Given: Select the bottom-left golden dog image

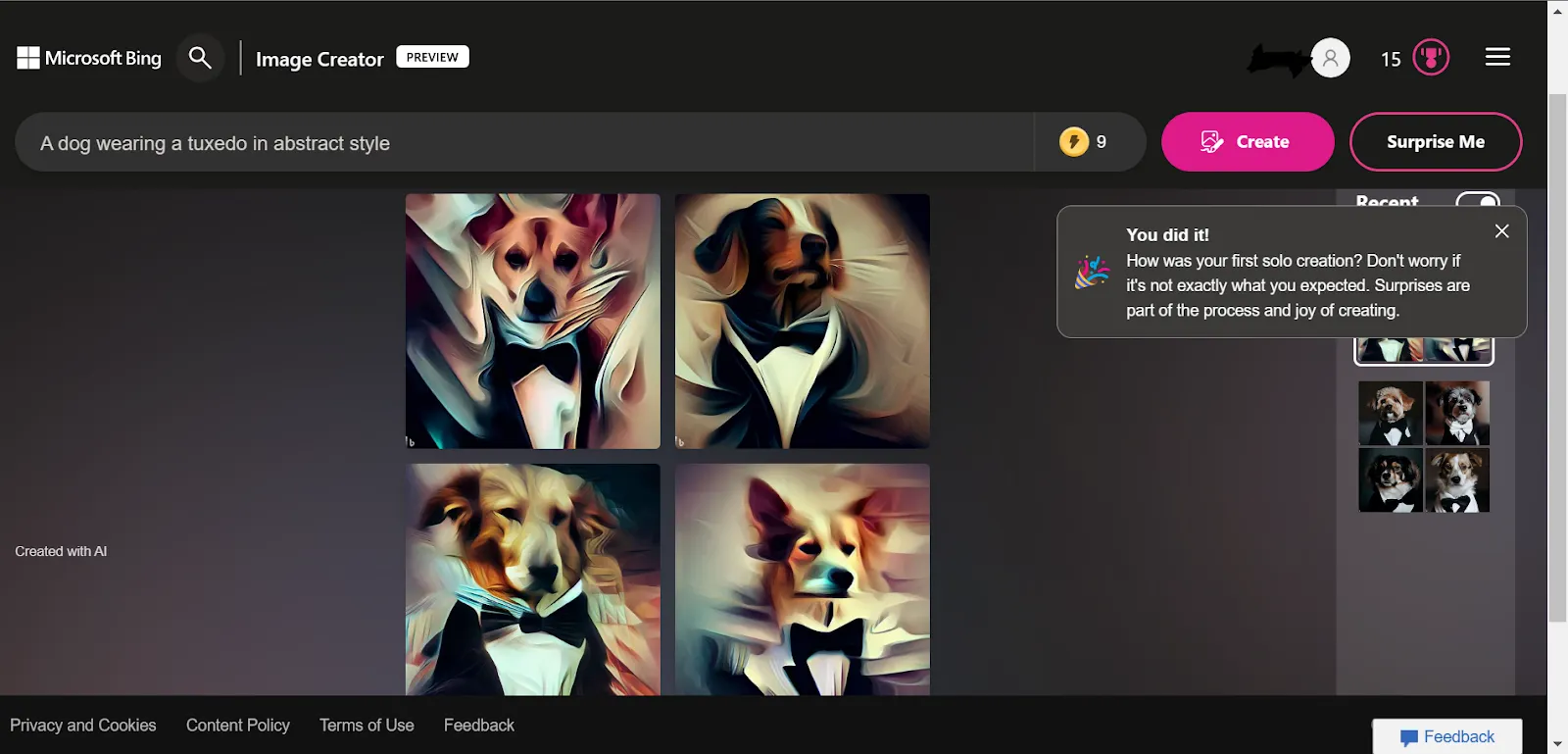Looking at the screenshot, I should pos(533,579).
